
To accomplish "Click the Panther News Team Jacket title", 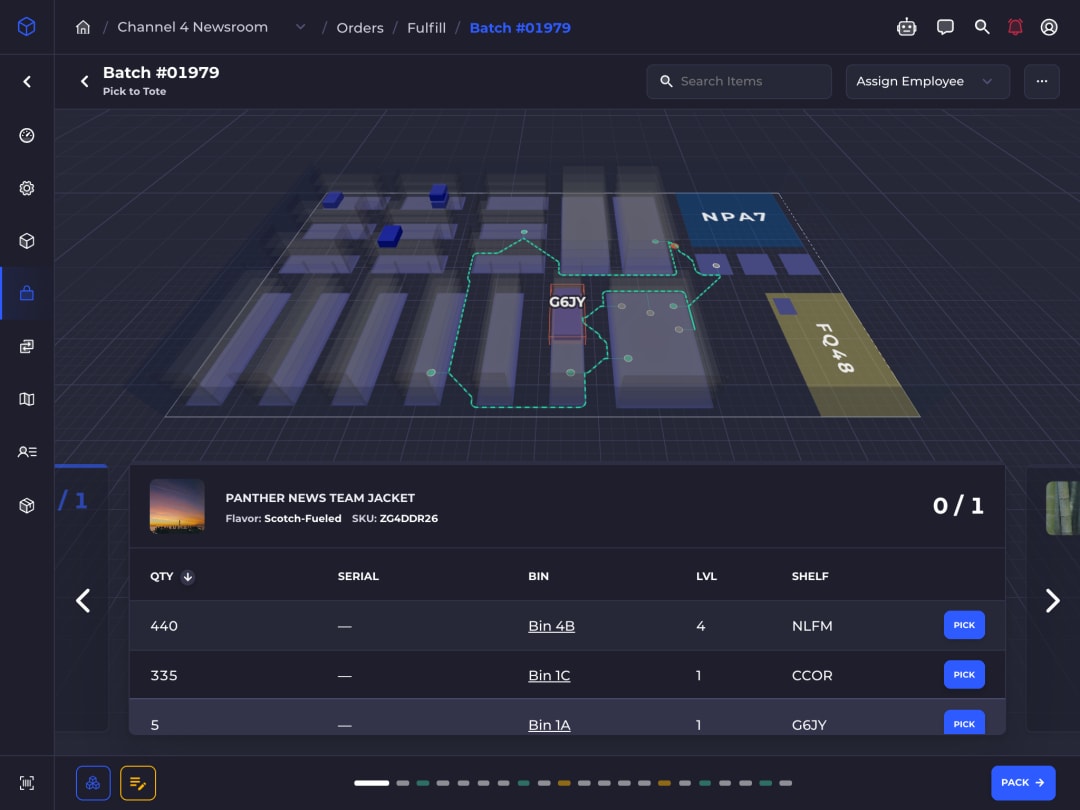I will click(320, 498).
